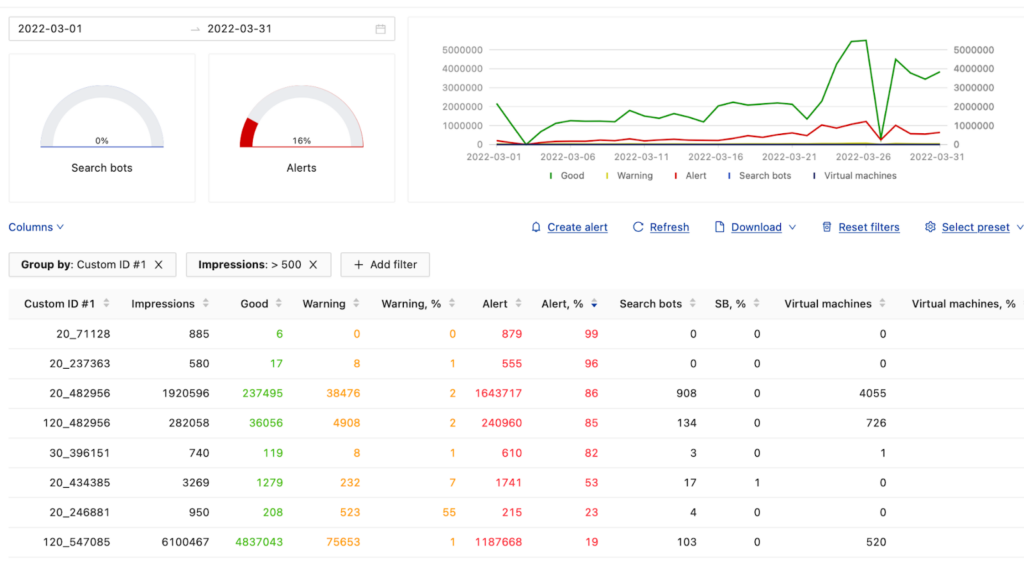Screen dimensions: 1024x566
Task: Click the Refresh circular arrow icon
Action: (638, 227)
